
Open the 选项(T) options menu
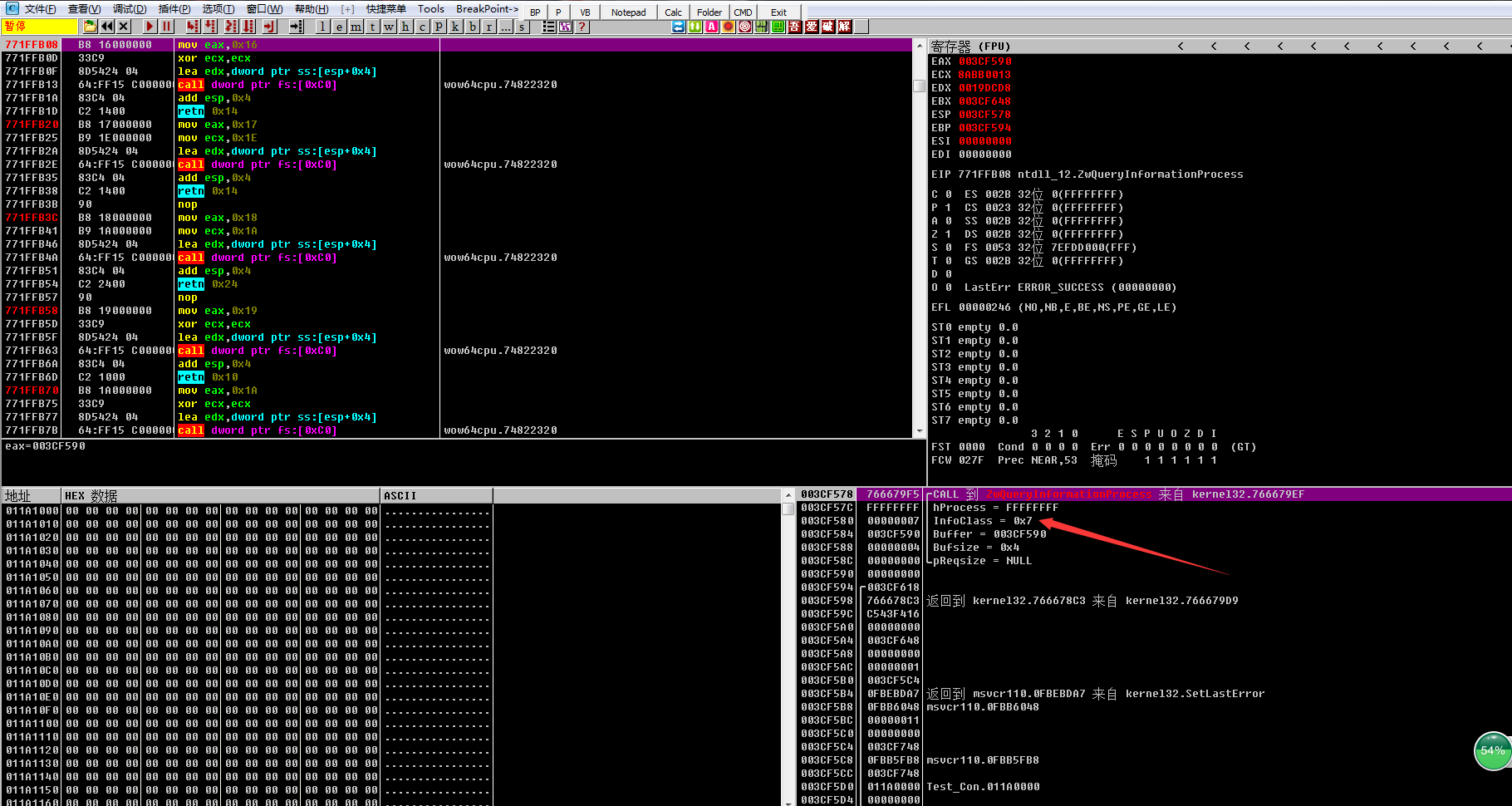[217, 8]
